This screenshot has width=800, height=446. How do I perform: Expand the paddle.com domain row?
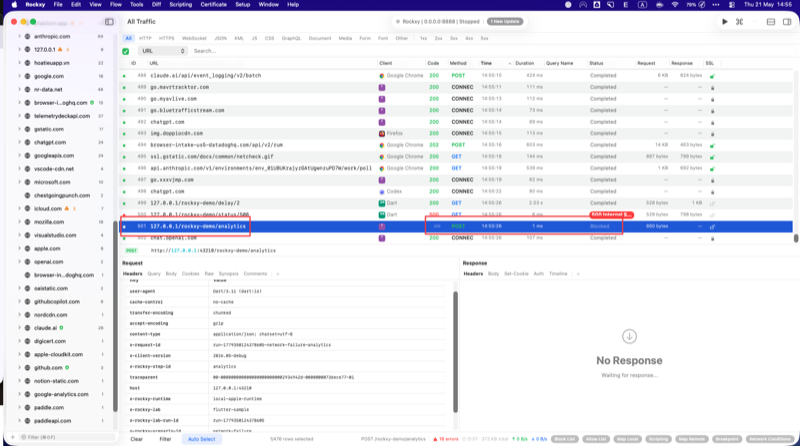point(19,407)
